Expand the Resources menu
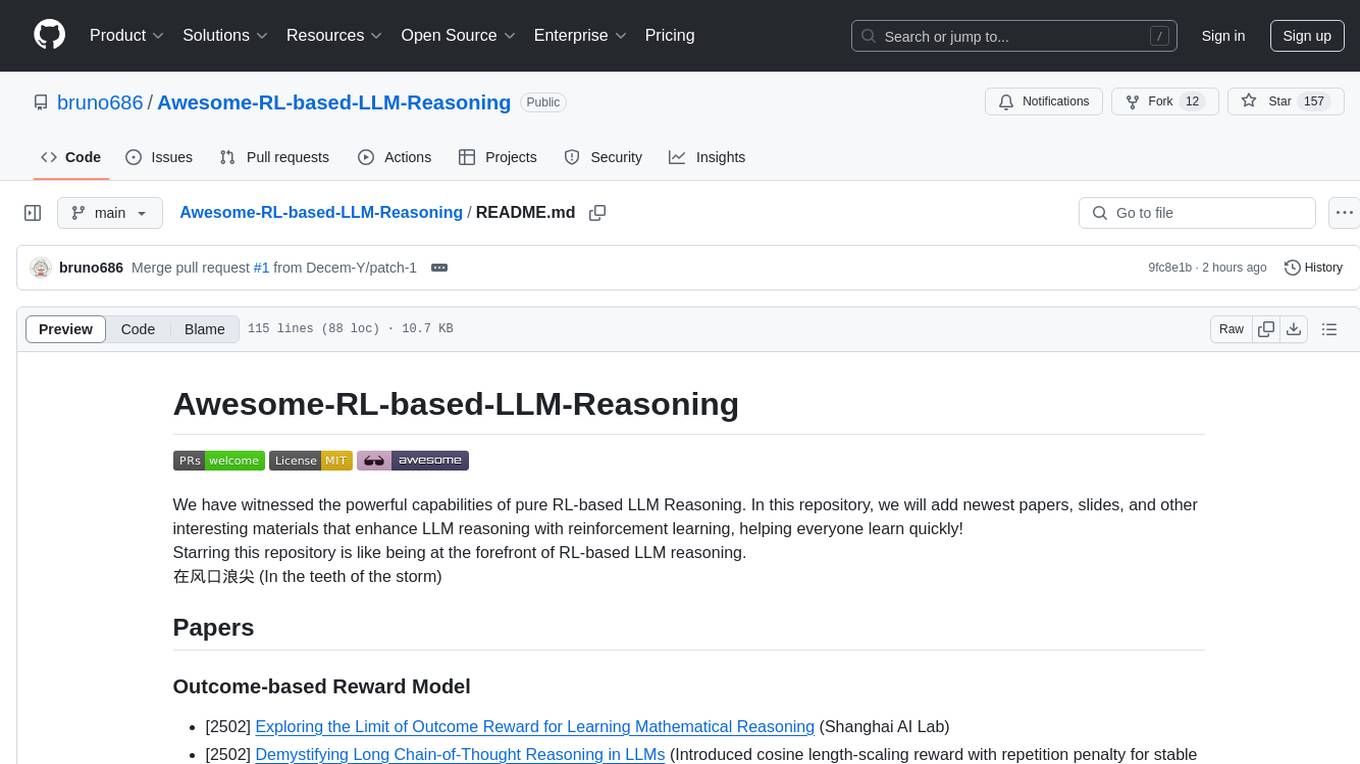The width and height of the screenshot is (1360, 764). [x=334, y=35]
